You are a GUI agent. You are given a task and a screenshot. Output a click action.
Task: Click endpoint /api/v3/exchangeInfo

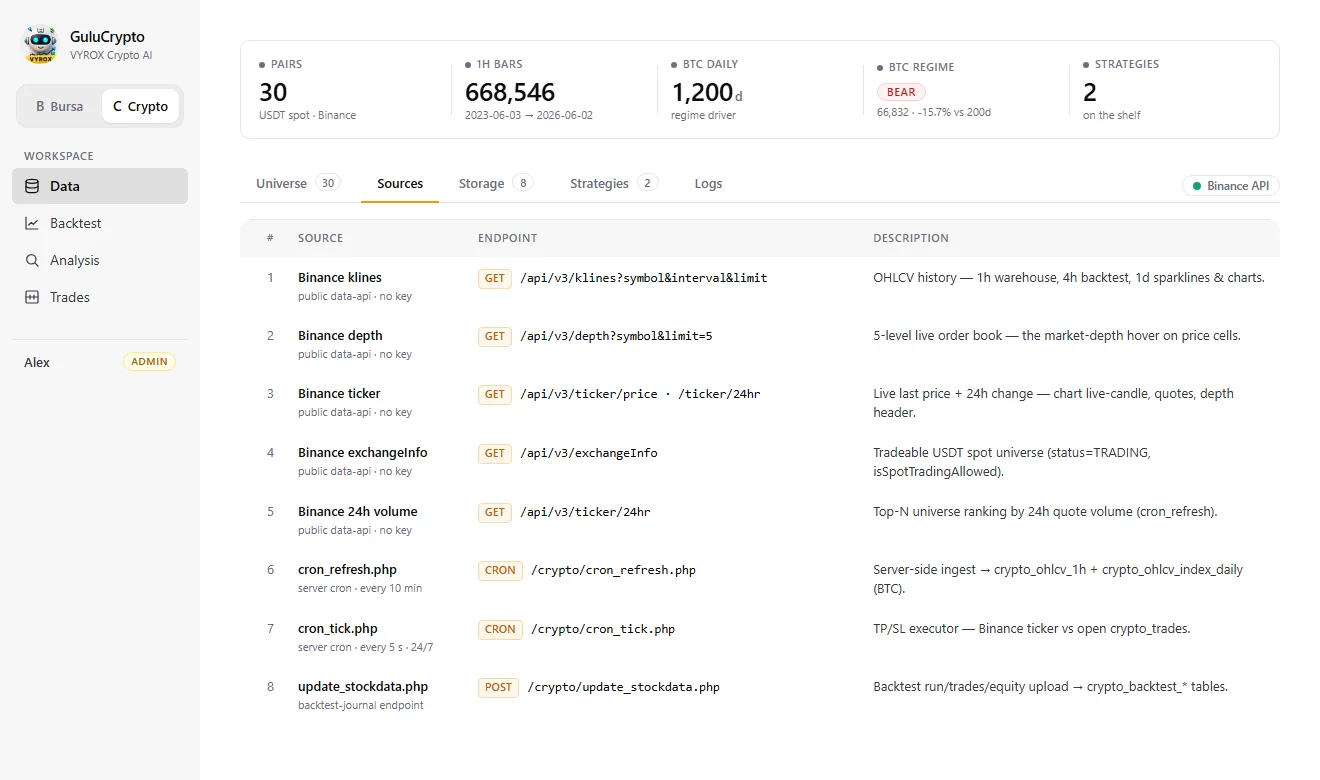click(x=589, y=453)
